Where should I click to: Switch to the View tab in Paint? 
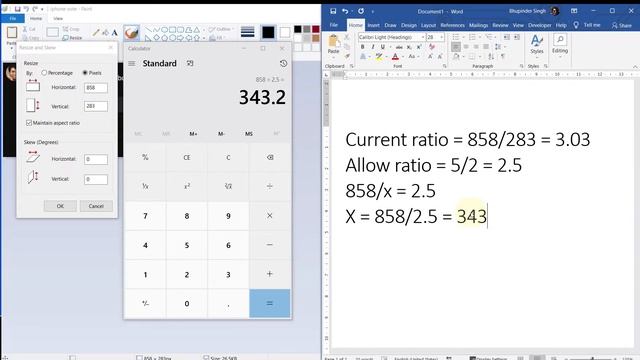(x=58, y=18)
